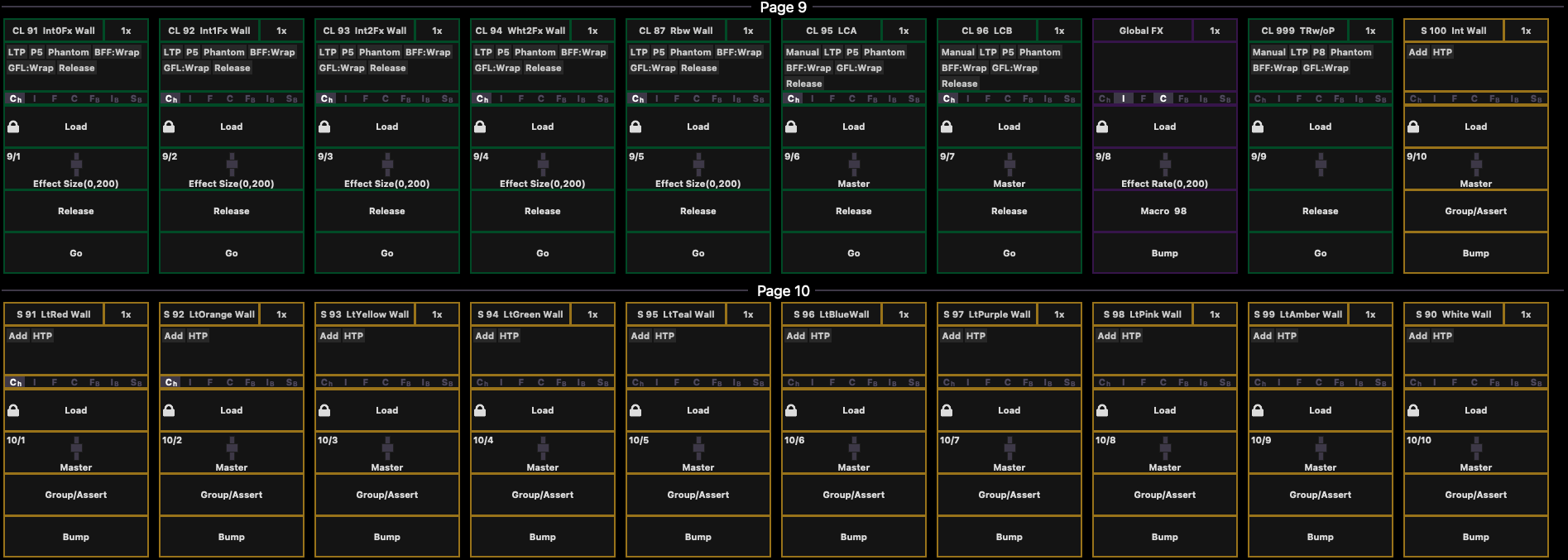Toggle the C filter on Global FX
The width and height of the screenshot is (1568, 560).
pyautogui.click(x=1163, y=98)
